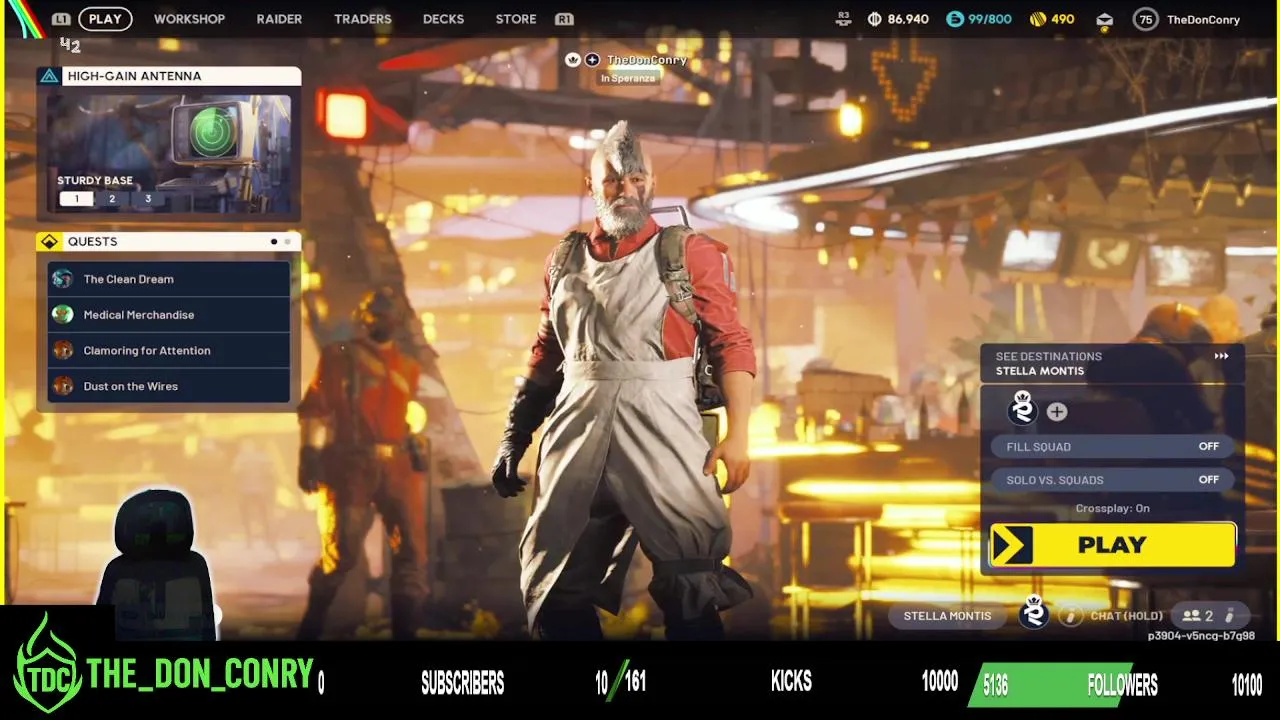
Task: Click the THE_DON_CONRY overlay name
Action: [200, 675]
